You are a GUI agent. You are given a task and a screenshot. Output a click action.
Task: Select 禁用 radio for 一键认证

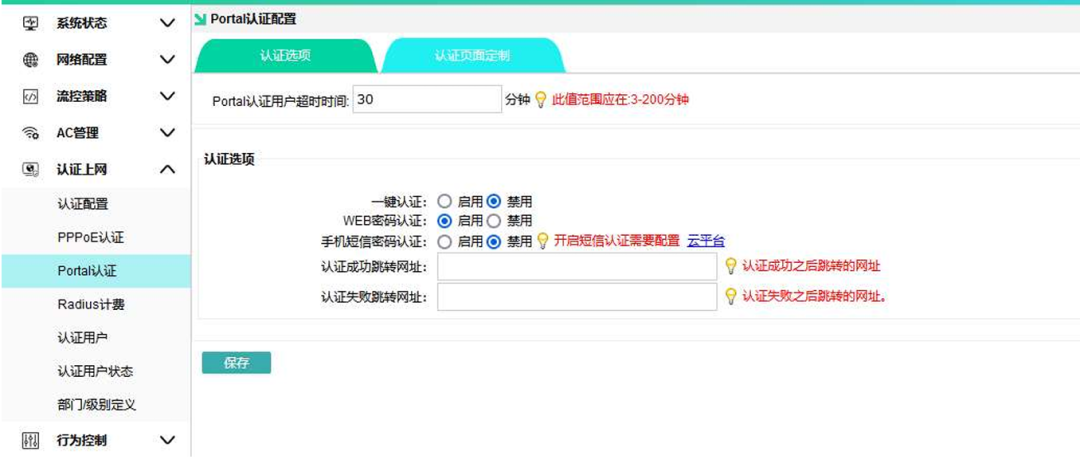[x=494, y=202]
